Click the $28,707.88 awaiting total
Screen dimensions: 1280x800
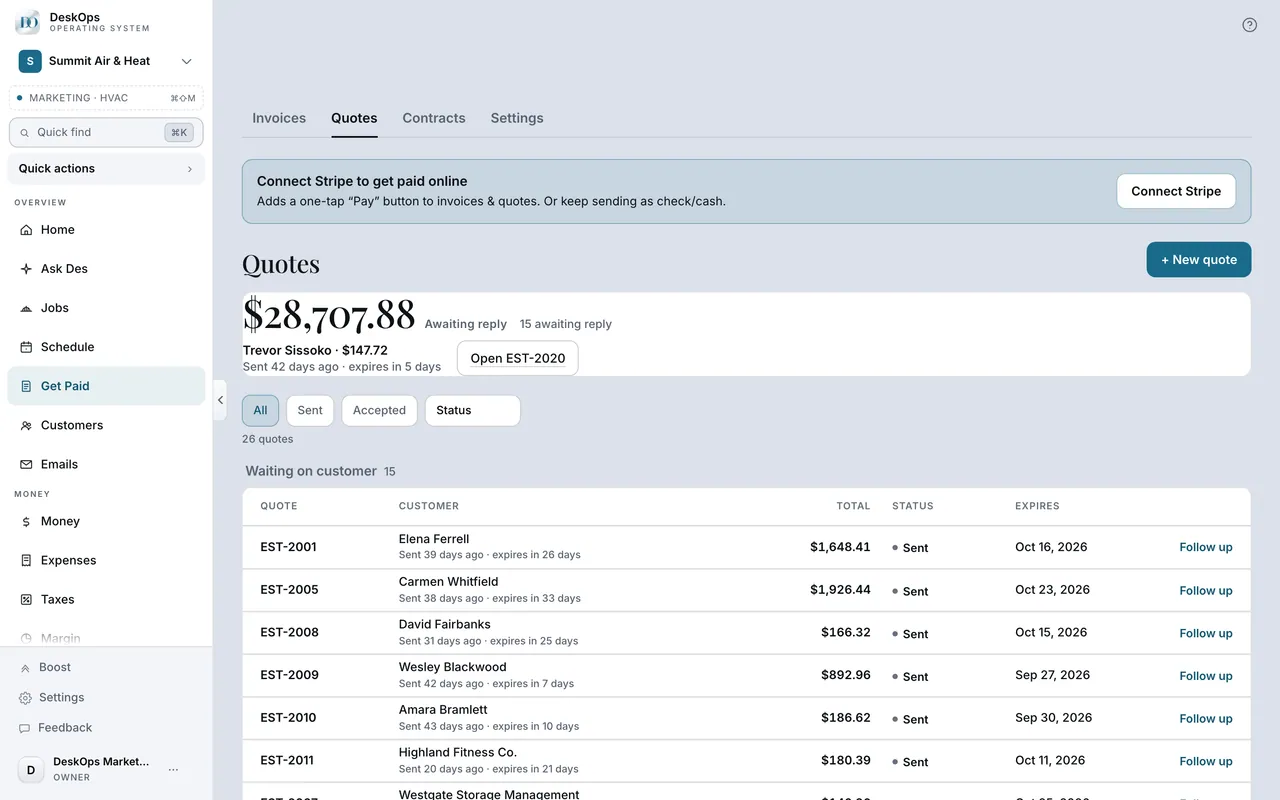pos(329,314)
